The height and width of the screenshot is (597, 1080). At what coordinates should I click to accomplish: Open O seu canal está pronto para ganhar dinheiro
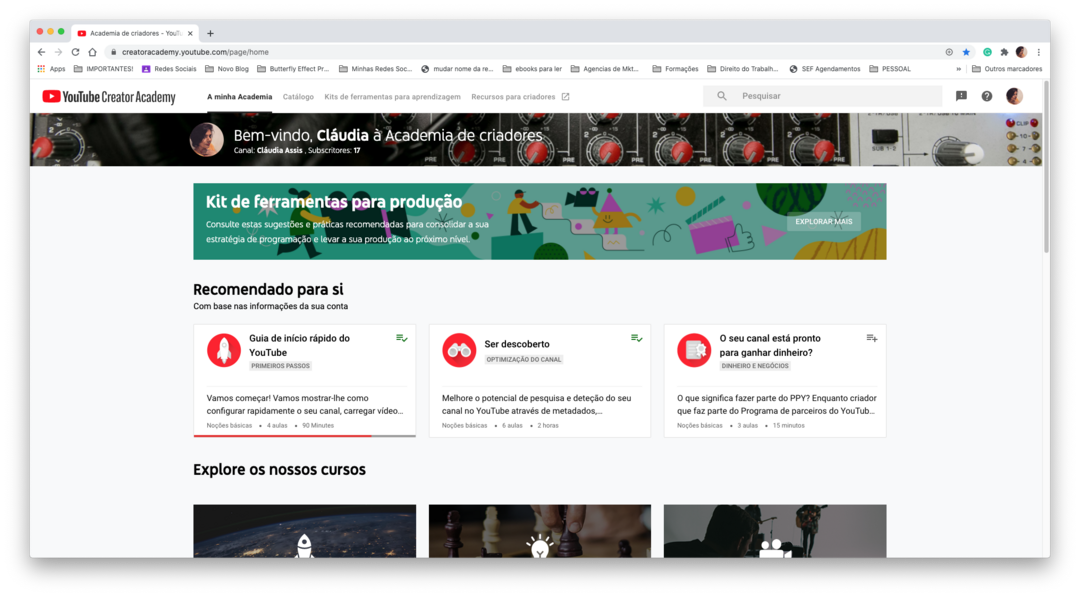click(770, 345)
